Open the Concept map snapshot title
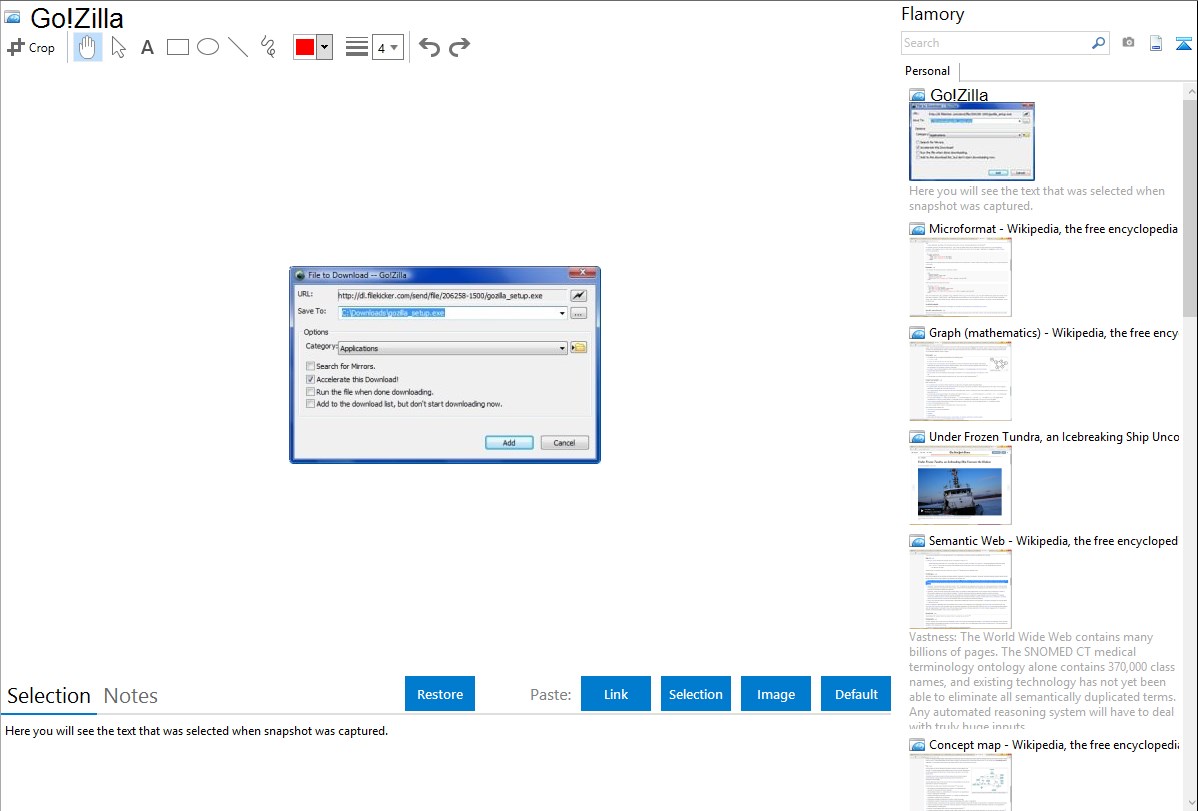The height and width of the screenshot is (811, 1198). click(x=1054, y=744)
